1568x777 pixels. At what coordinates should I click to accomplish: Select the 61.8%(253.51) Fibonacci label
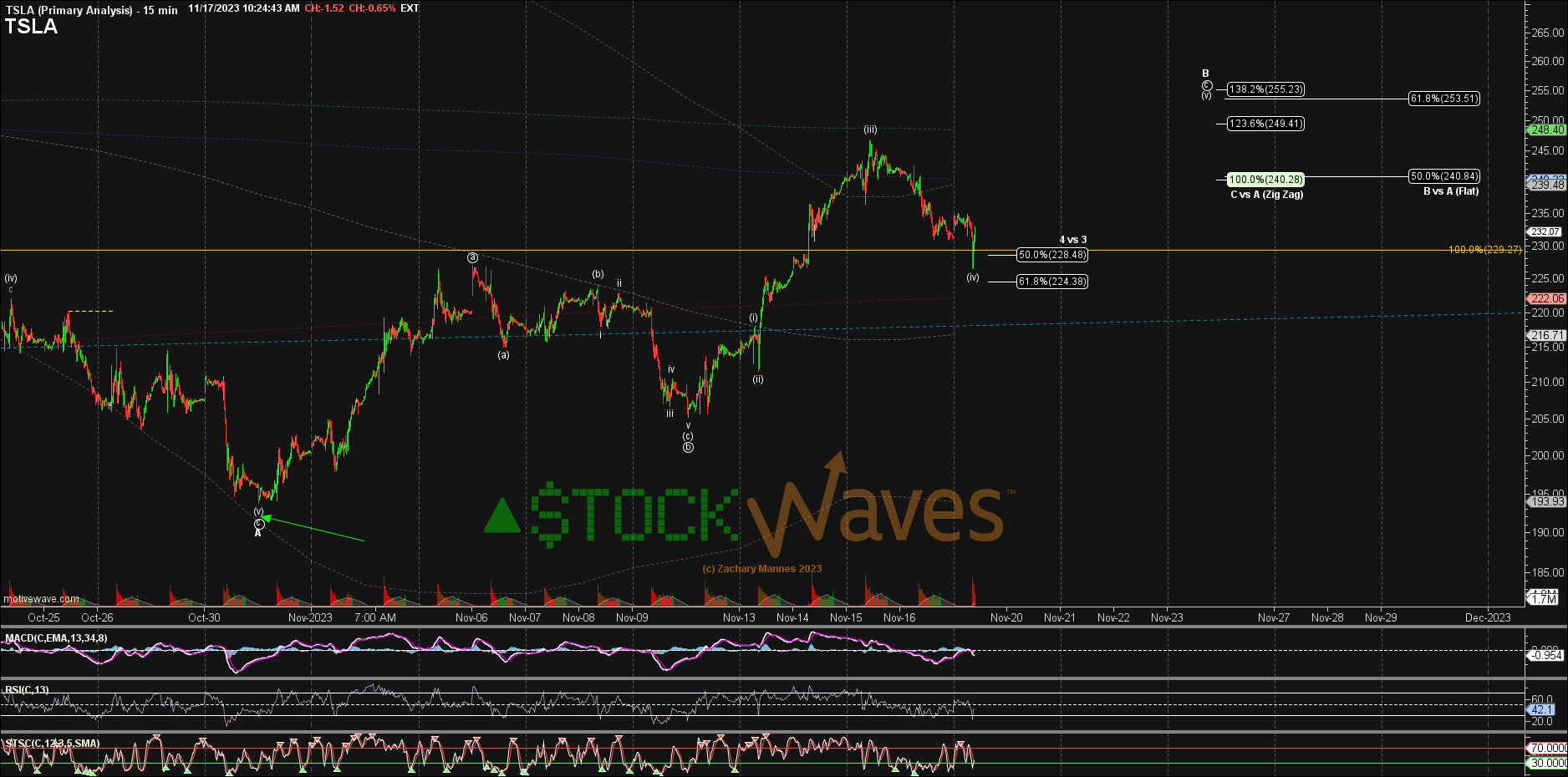coord(1444,99)
